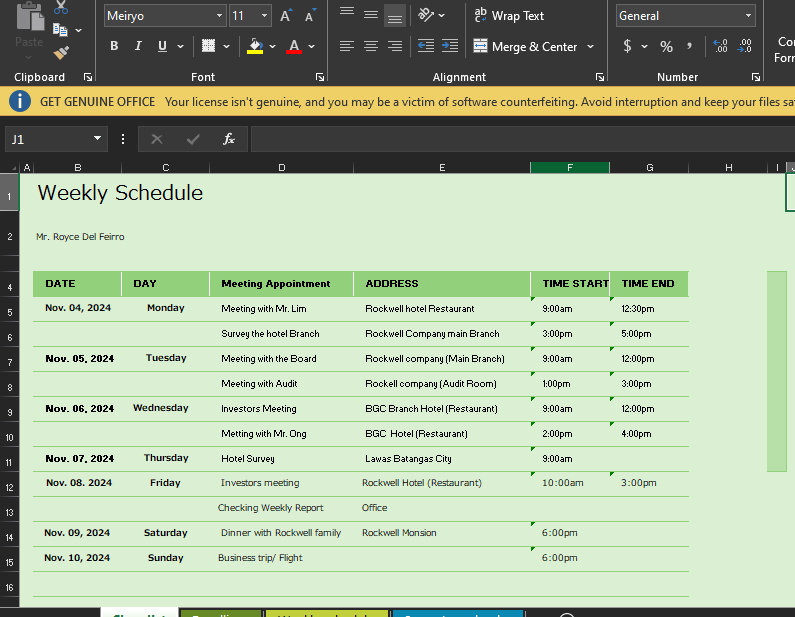Click the info icon in license banner
Image resolution: width=795 pixels, height=617 pixels.
[20, 101]
